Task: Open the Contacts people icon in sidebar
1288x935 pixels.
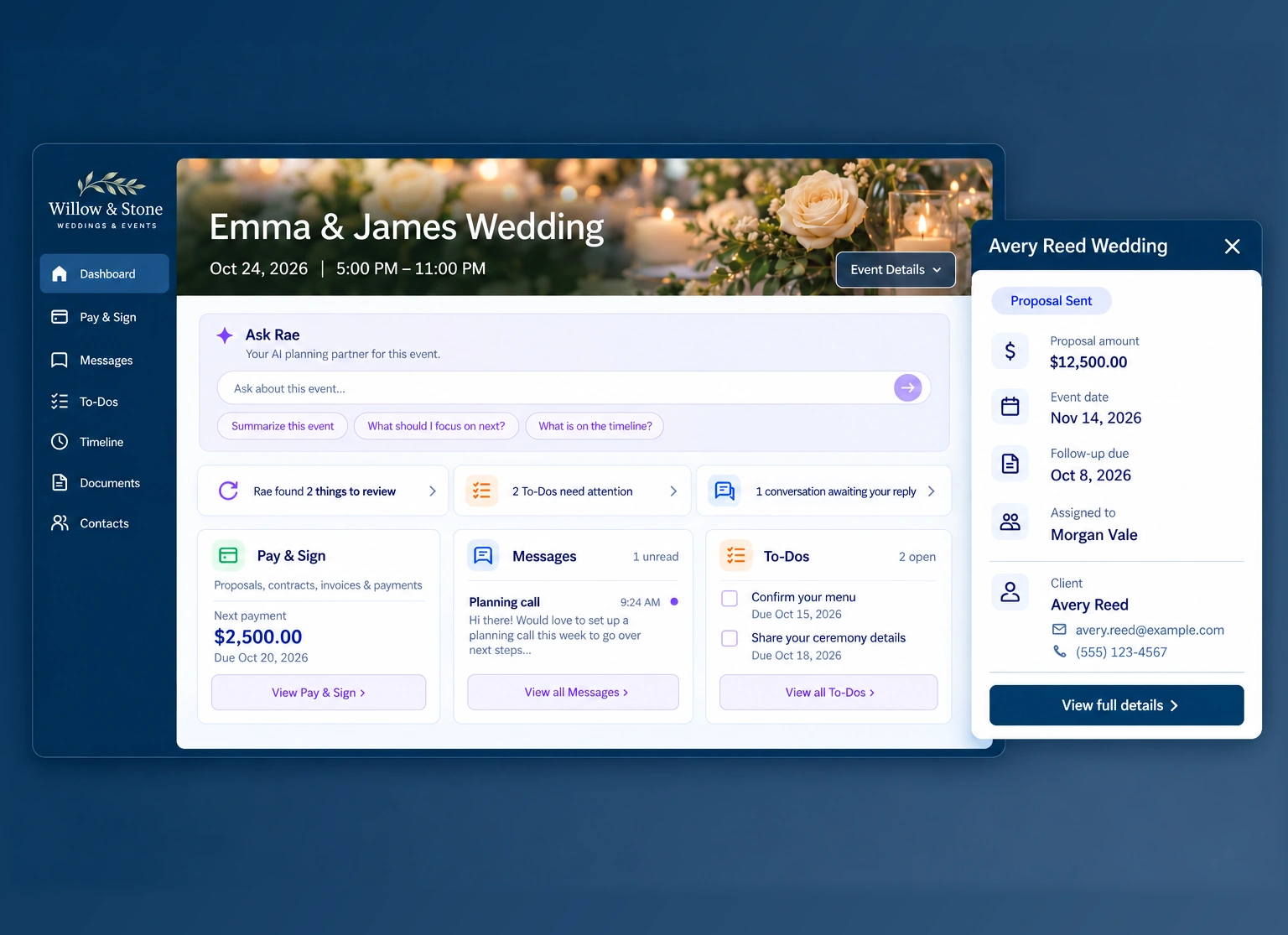Action: 60,523
